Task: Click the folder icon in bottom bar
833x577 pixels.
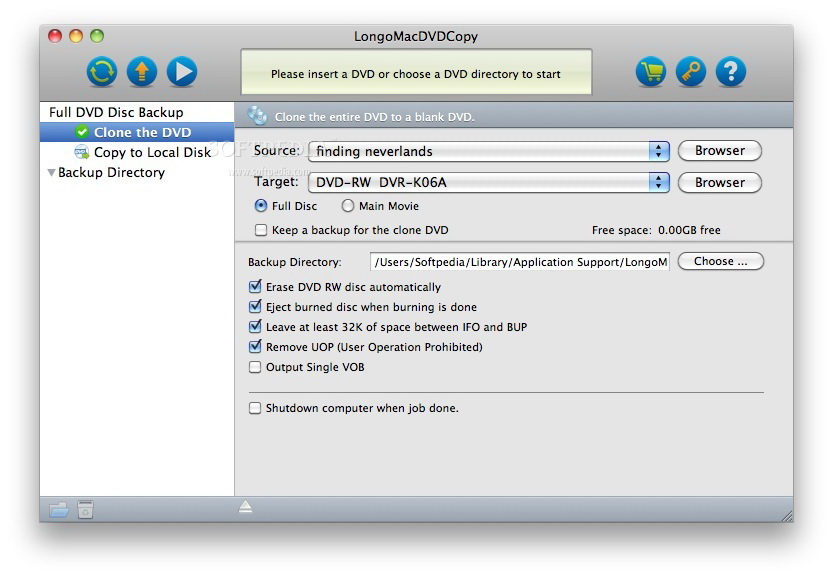Action: pyautogui.click(x=59, y=510)
